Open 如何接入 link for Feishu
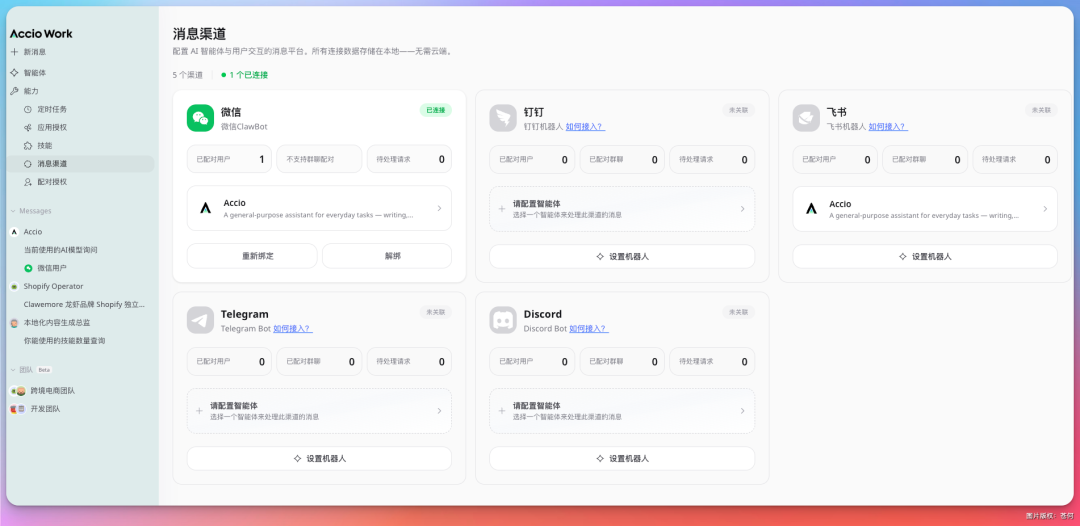The height and width of the screenshot is (526, 1080). (888, 127)
